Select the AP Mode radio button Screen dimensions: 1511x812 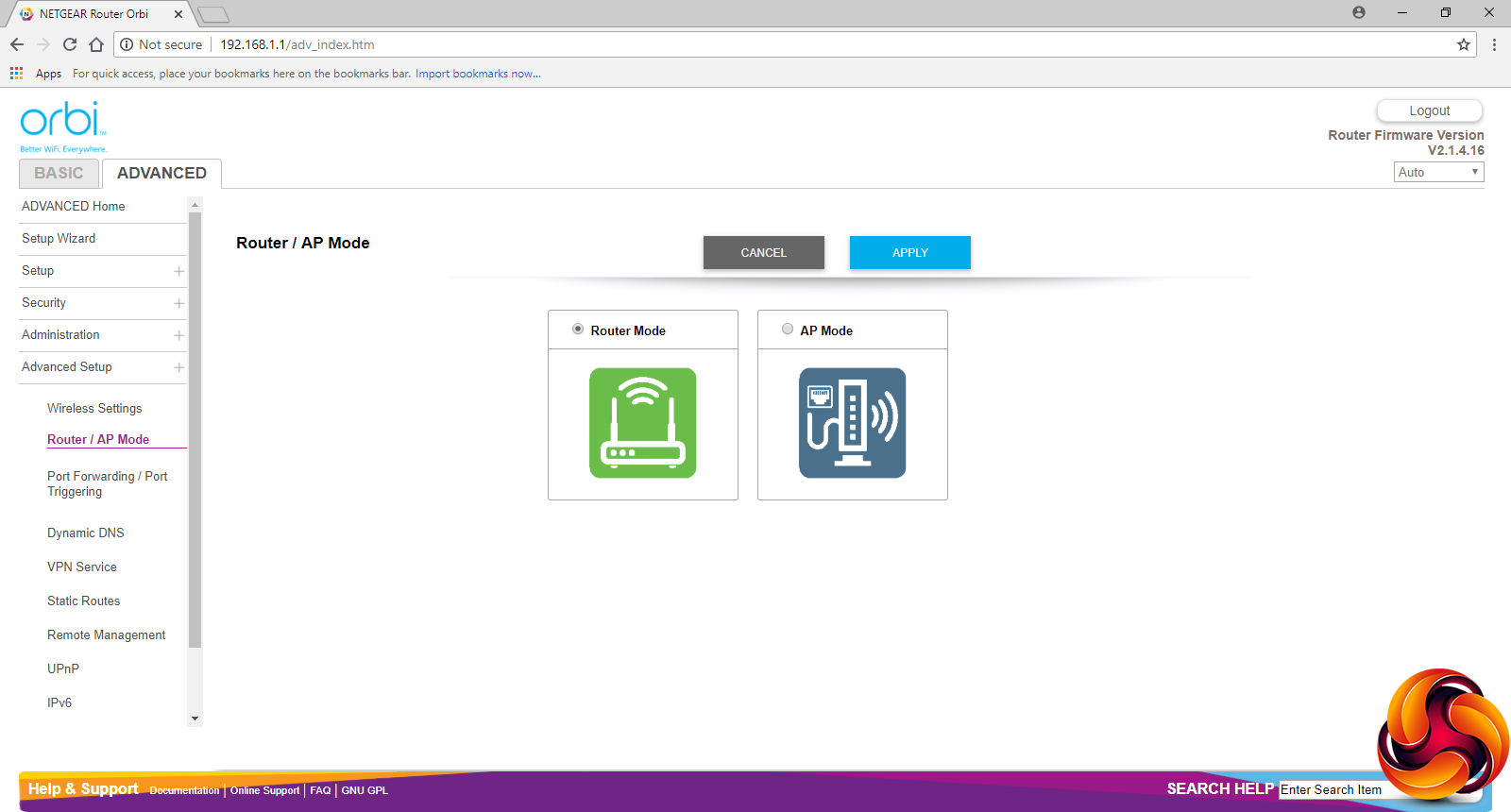(x=788, y=330)
